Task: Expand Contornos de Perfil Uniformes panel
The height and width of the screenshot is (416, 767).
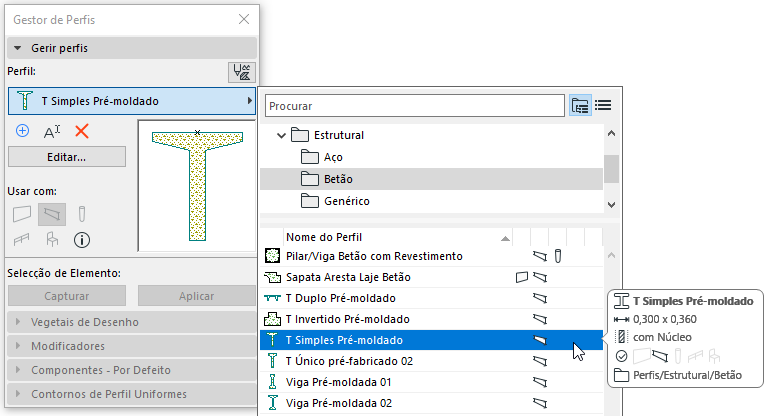Action: (132, 394)
